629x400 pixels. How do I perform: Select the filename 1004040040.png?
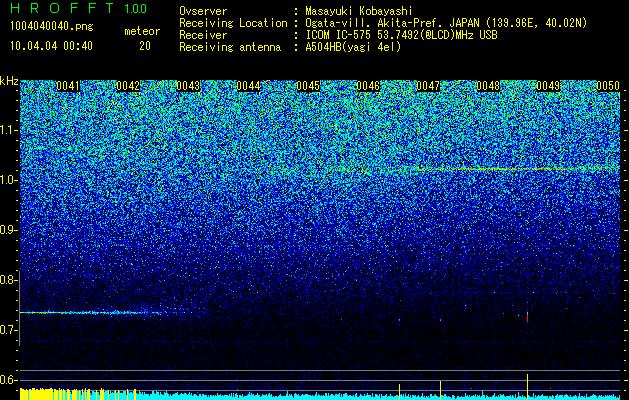tap(52, 27)
